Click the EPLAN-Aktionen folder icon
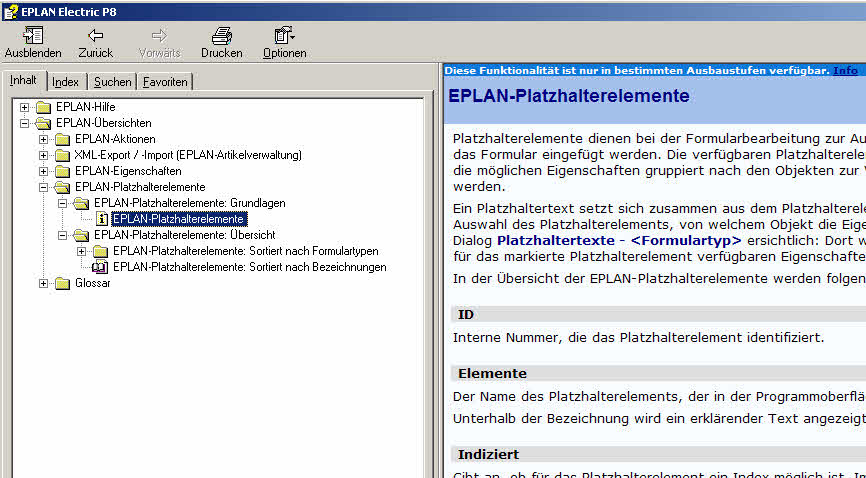Screen dimensions: 866x478 point(62,139)
